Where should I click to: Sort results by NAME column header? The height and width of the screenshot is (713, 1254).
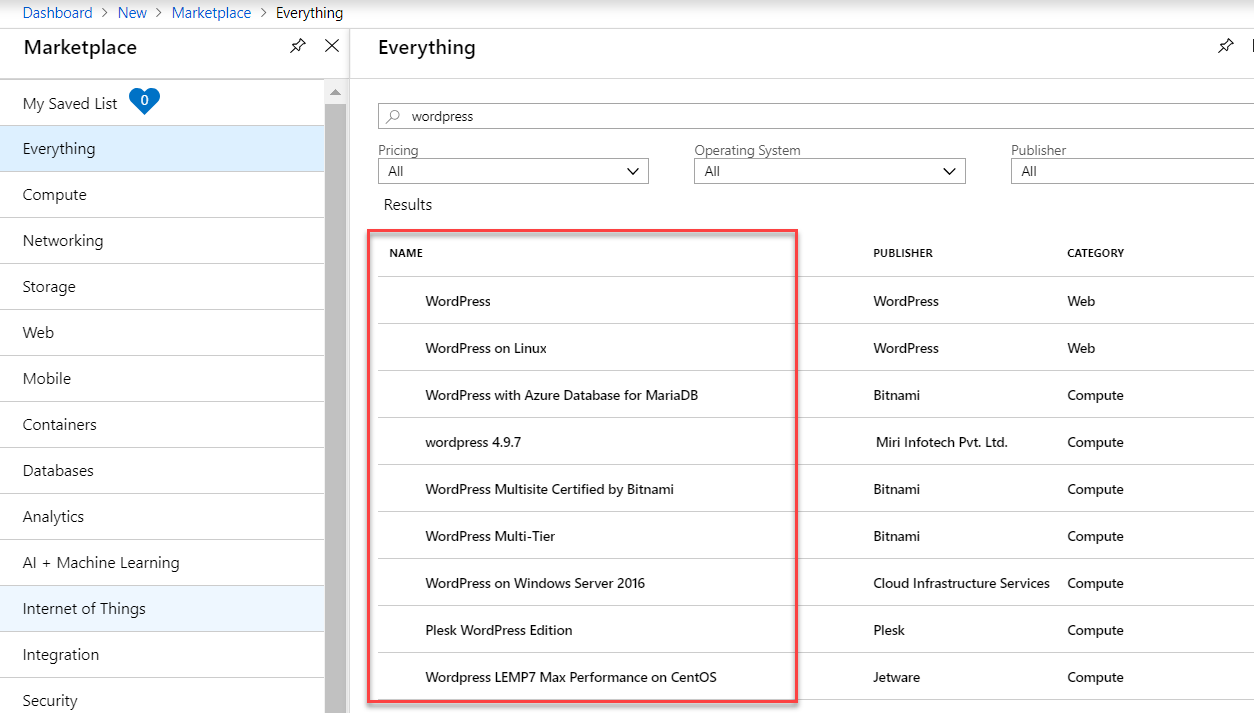click(x=406, y=253)
